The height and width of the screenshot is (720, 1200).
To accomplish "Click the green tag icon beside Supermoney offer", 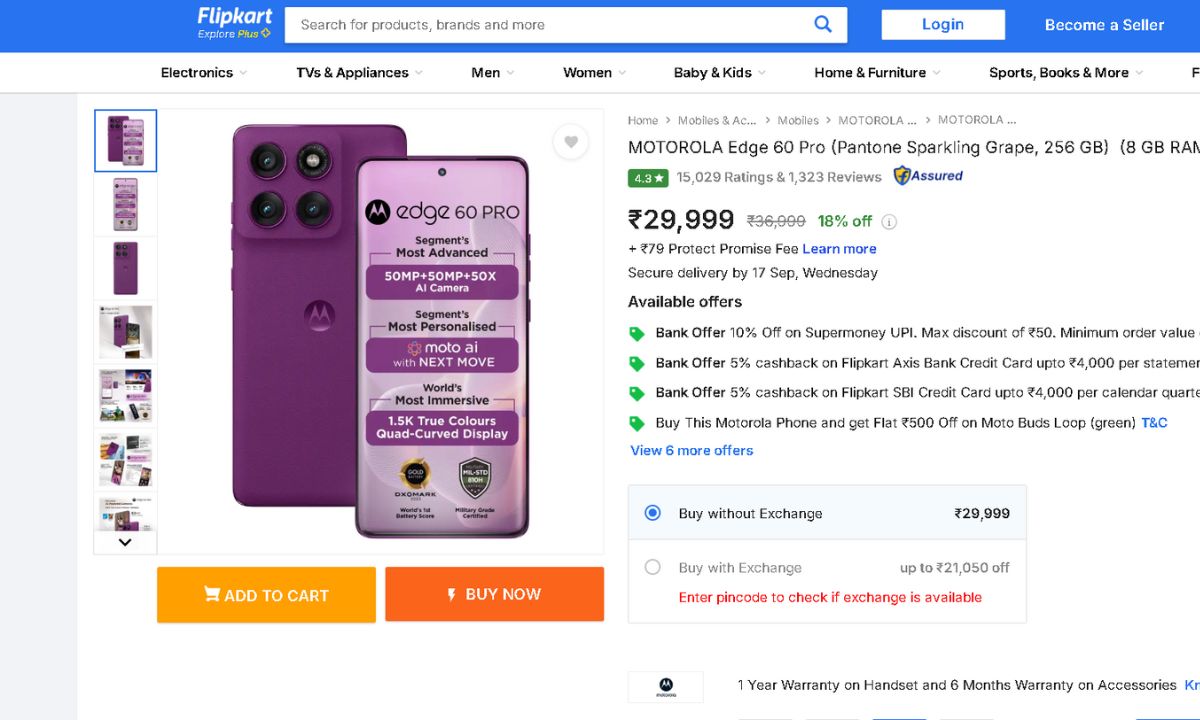I will tap(636, 334).
